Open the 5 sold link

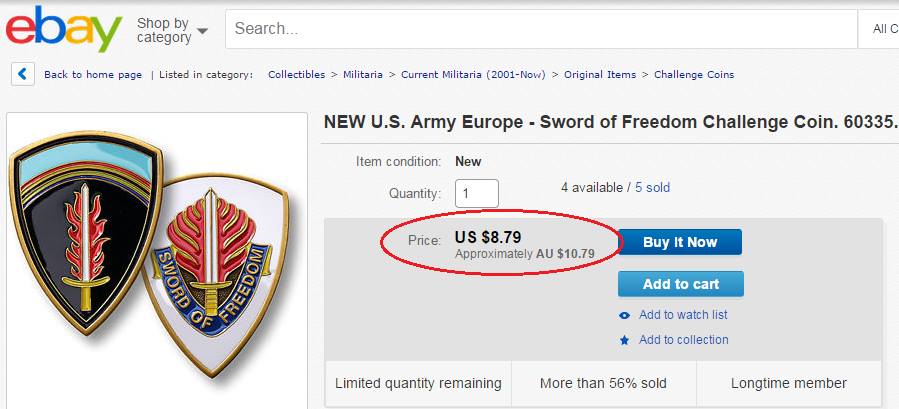(x=652, y=187)
